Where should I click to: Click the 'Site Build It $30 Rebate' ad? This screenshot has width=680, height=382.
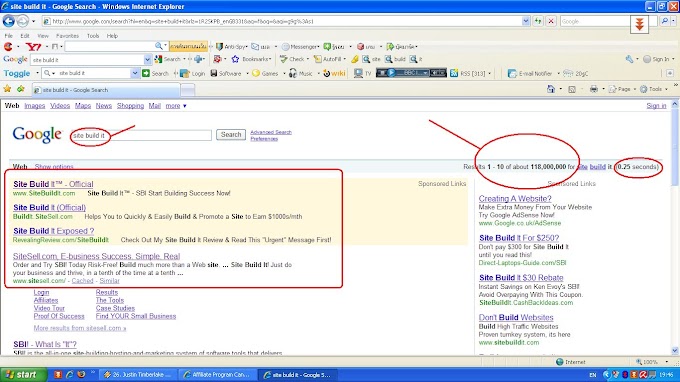[x=521, y=278]
